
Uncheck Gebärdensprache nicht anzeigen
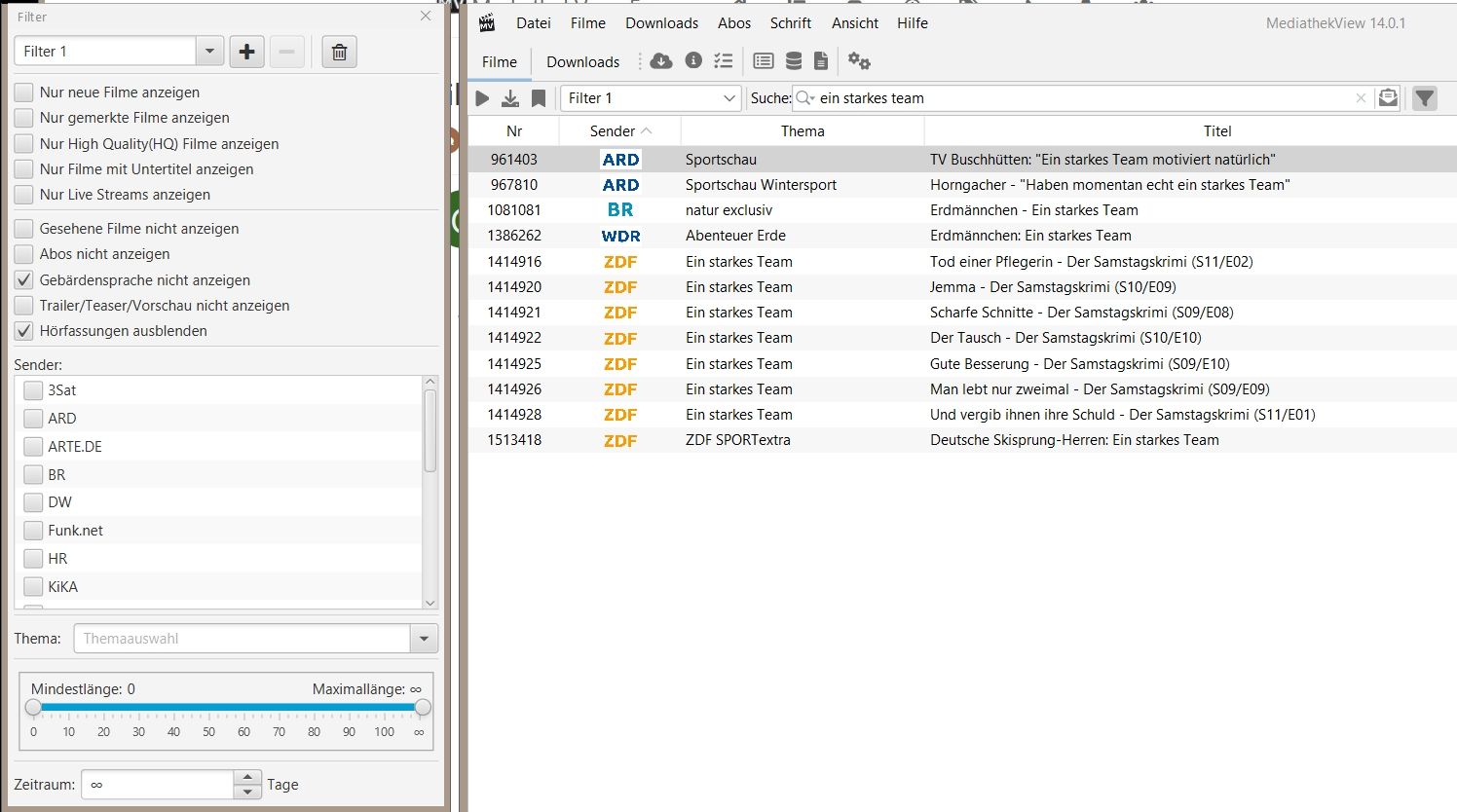[x=24, y=280]
